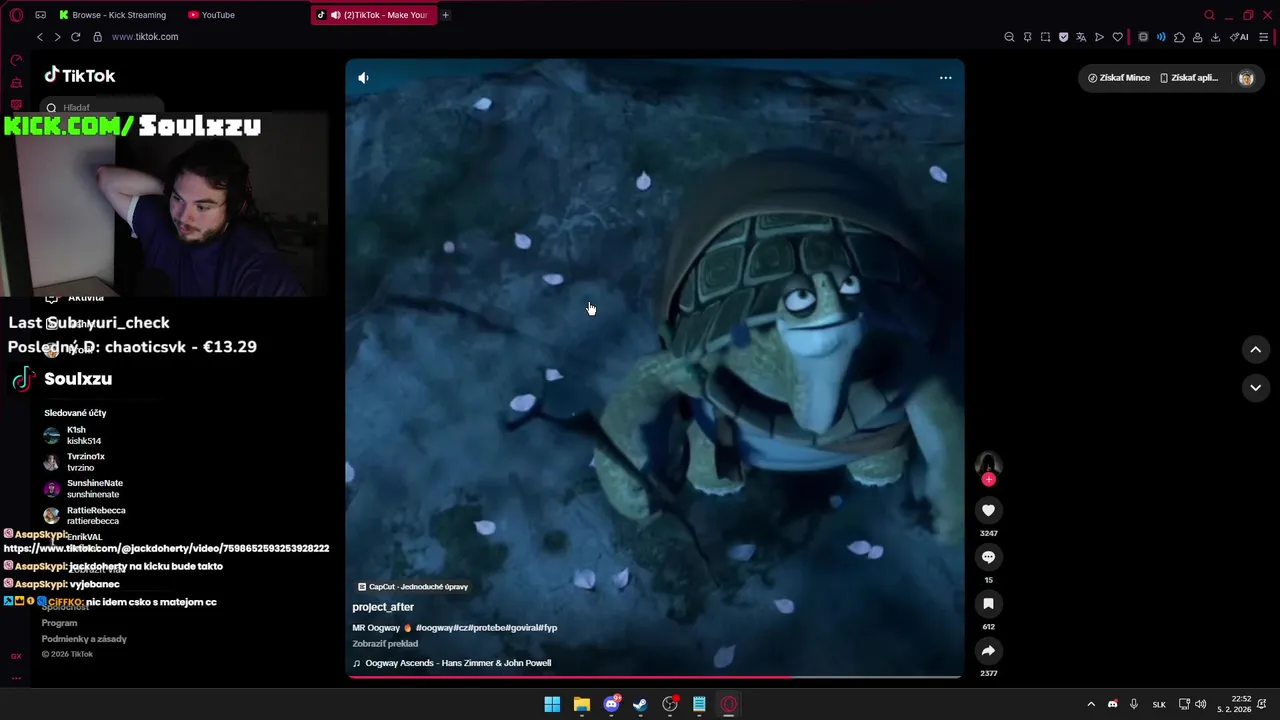This screenshot has height=720, width=1280.
Task: Share the video with the arrow icon
Action: 988,651
